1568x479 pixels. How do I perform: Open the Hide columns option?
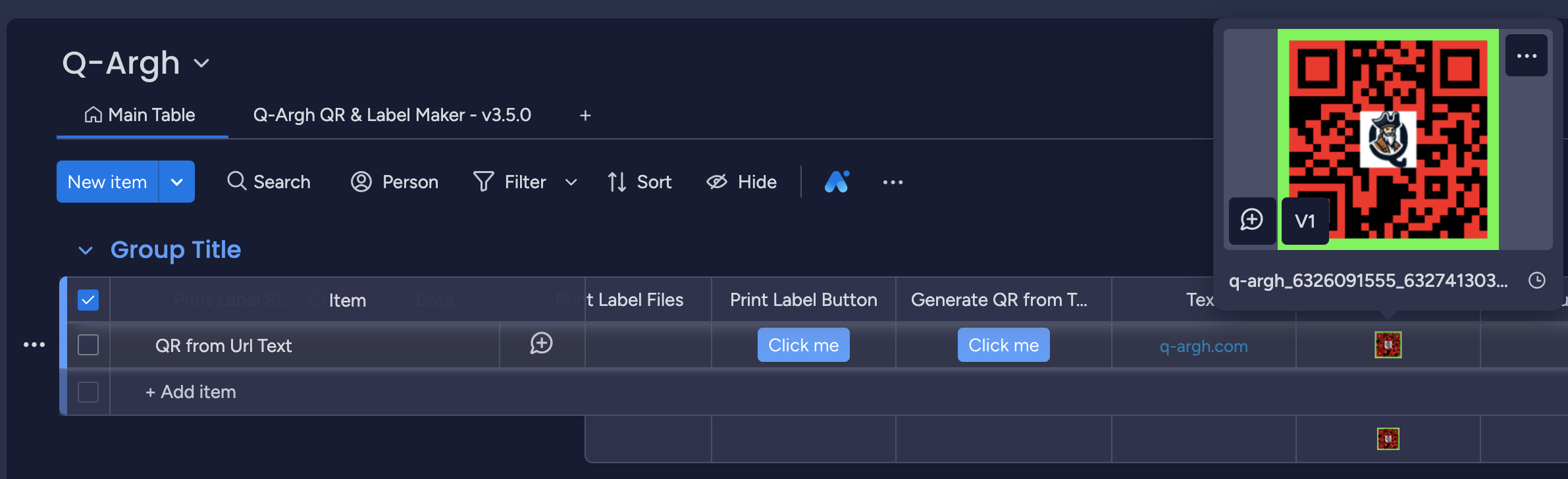point(741,182)
